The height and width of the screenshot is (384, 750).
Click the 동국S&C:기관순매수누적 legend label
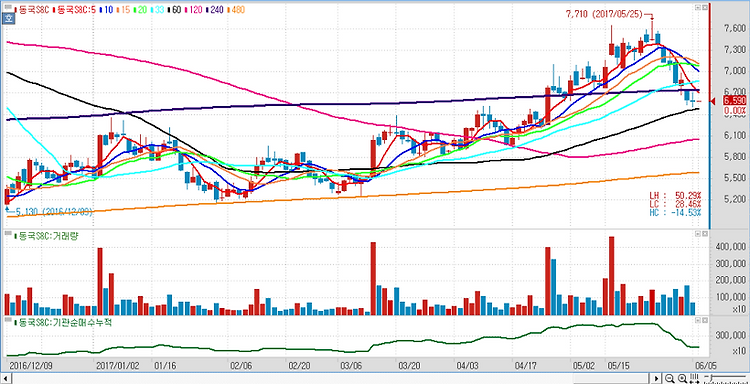point(62,322)
